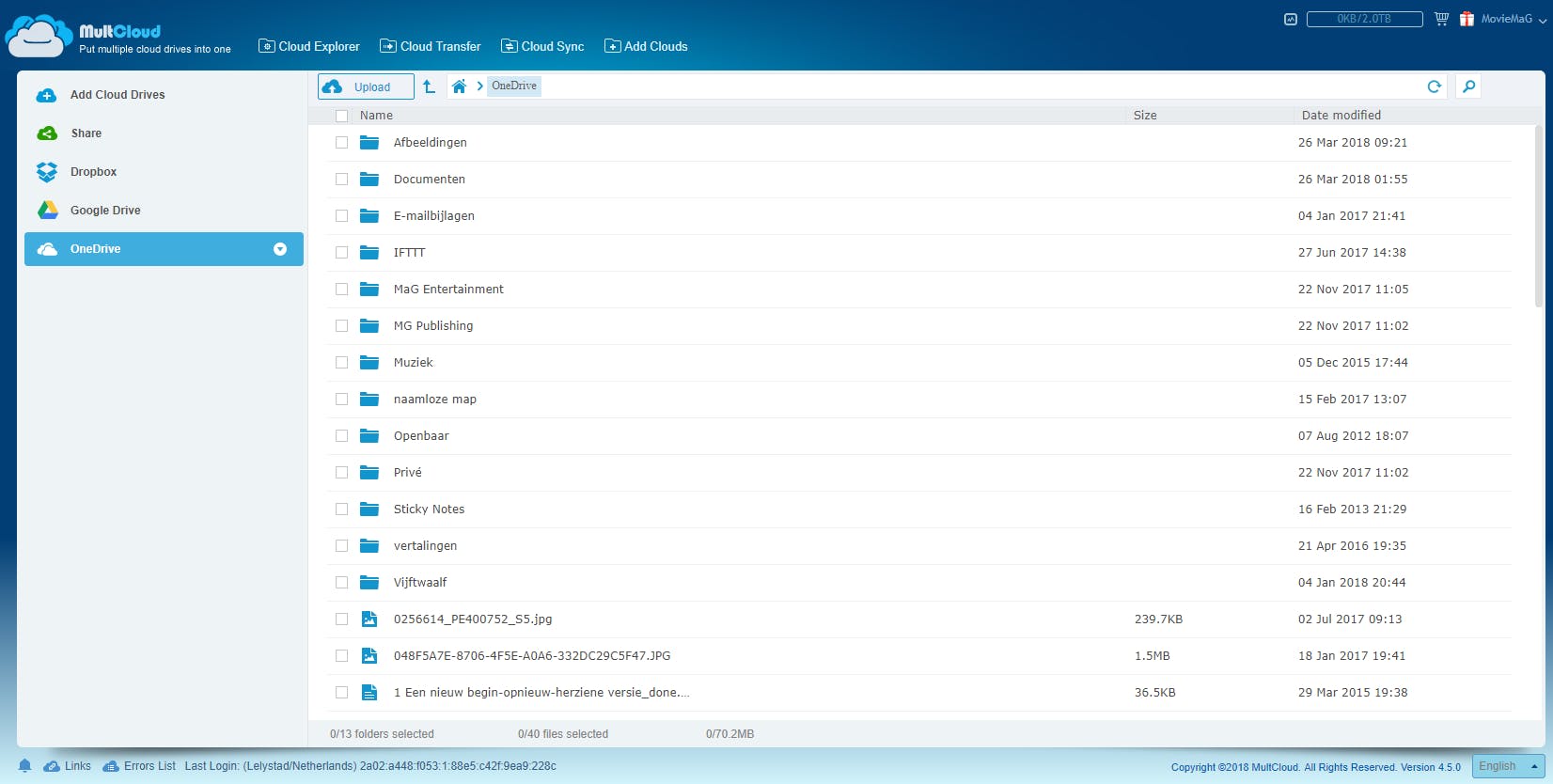Open the English language selector
1553x784 pixels.
(x=1508, y=766)
